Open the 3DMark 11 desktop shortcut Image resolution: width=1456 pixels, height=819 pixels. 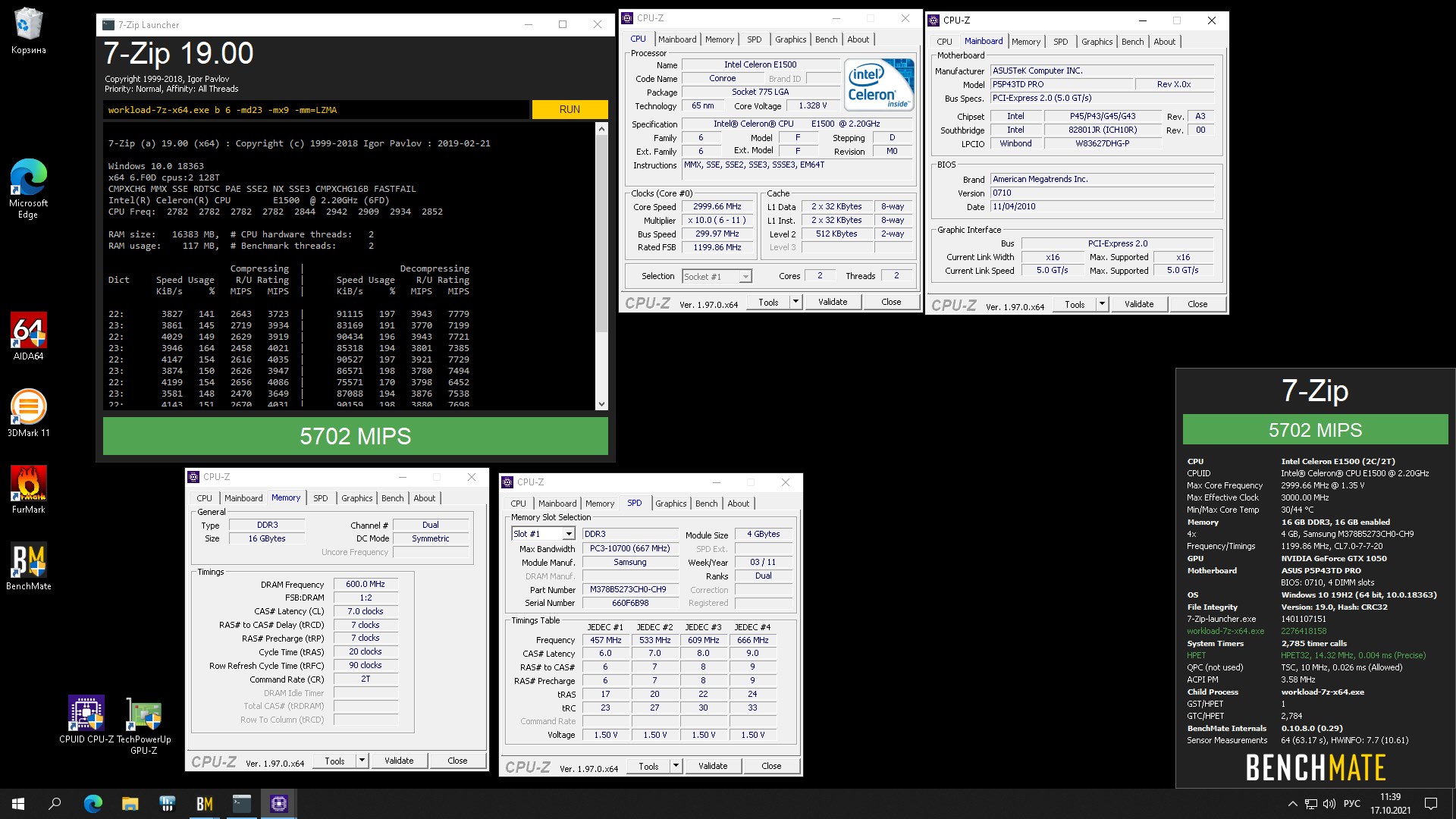tap(28, 413)
